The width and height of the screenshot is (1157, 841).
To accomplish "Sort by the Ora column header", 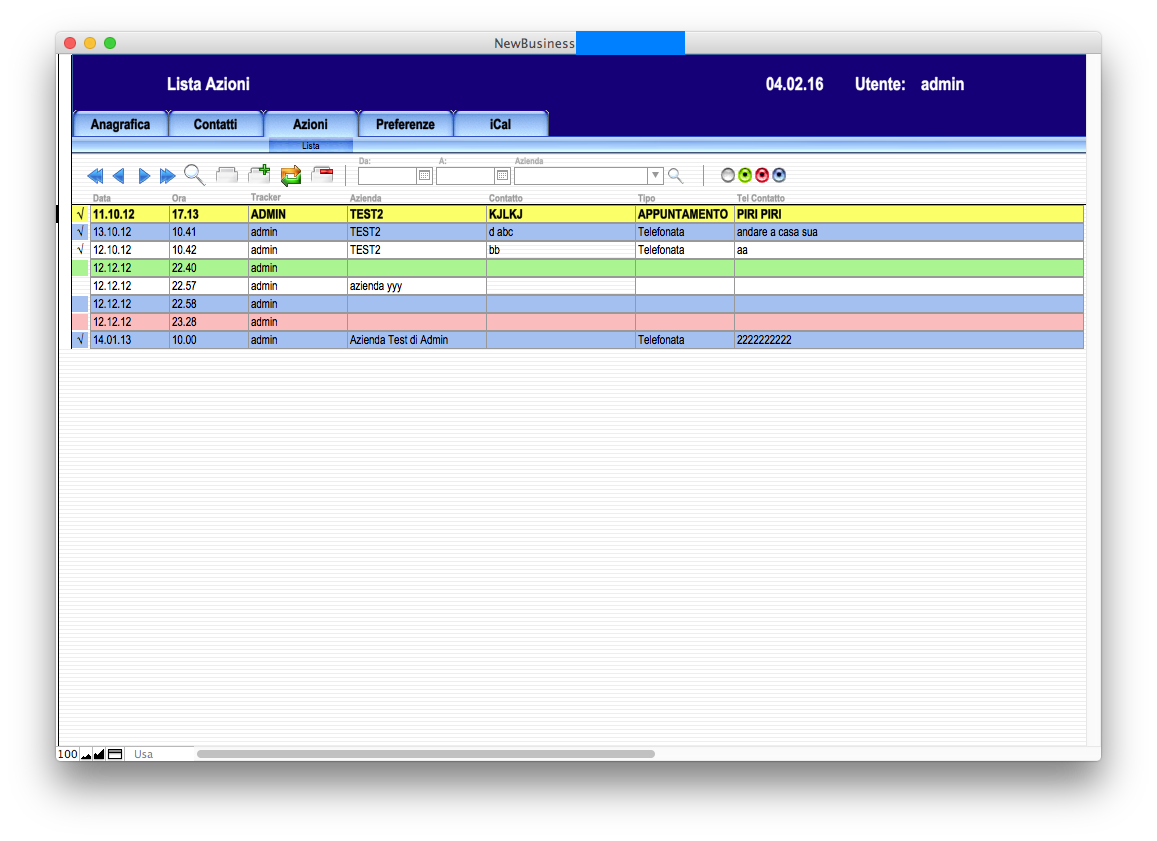I will (179, 198).
